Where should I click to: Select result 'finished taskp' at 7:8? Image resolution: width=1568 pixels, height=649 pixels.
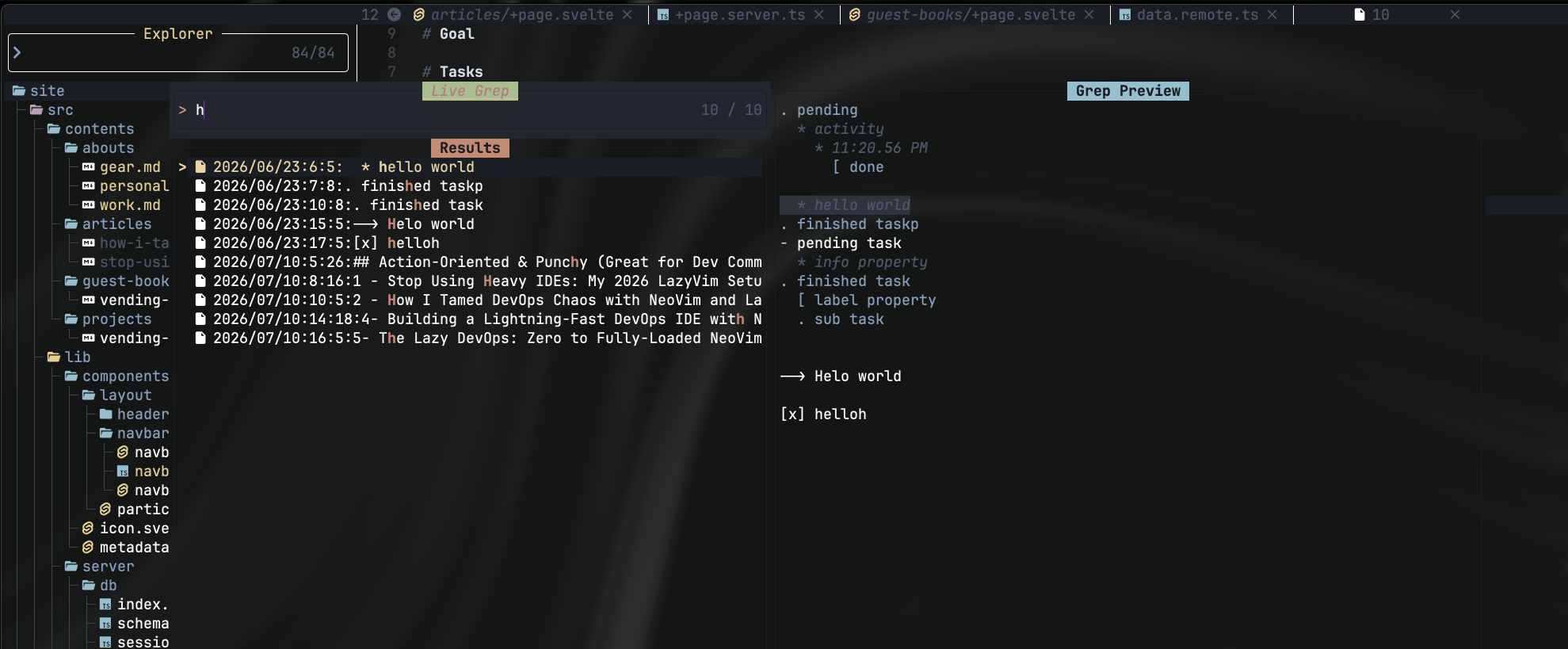tap(470, 186)
